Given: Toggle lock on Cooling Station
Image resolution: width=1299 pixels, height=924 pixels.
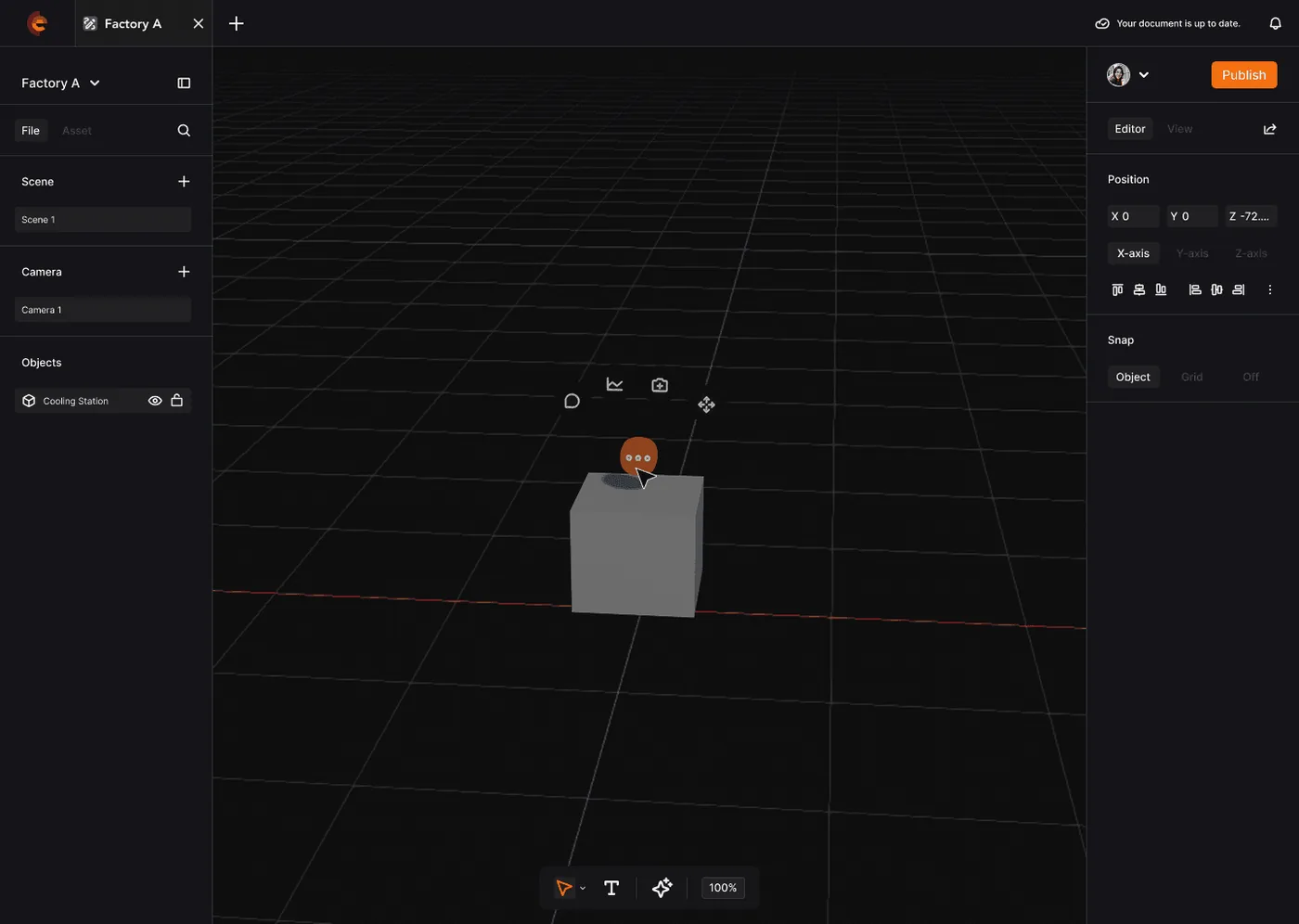Looking at the screenshot, I should [x=176, y=400].
